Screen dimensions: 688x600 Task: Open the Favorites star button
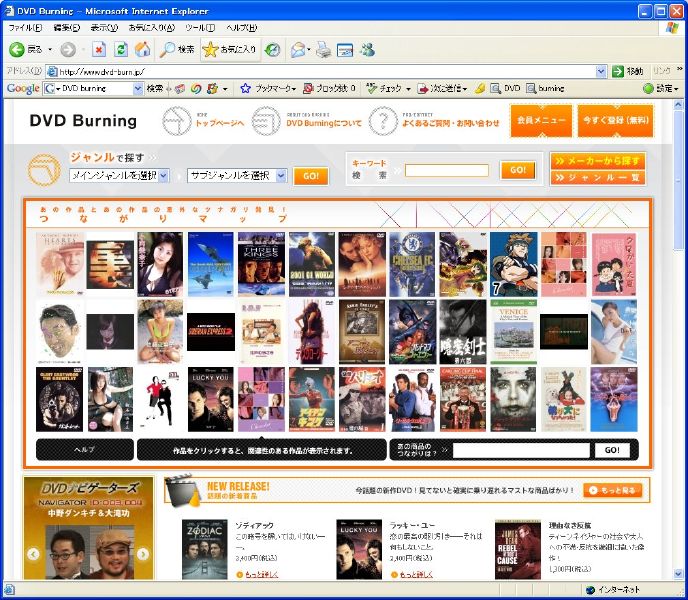pos(229,49)
